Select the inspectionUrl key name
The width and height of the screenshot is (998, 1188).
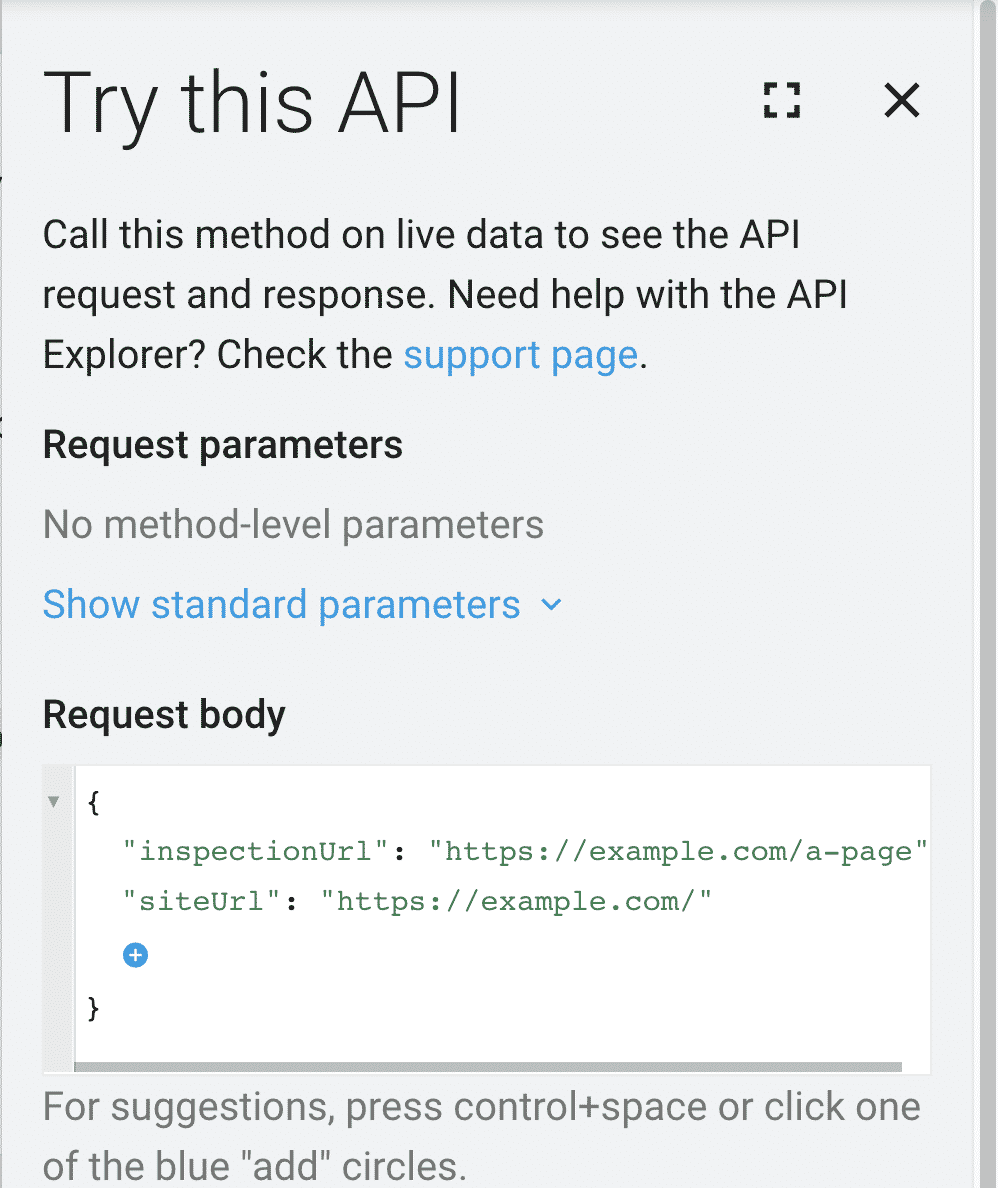point(256,851)
